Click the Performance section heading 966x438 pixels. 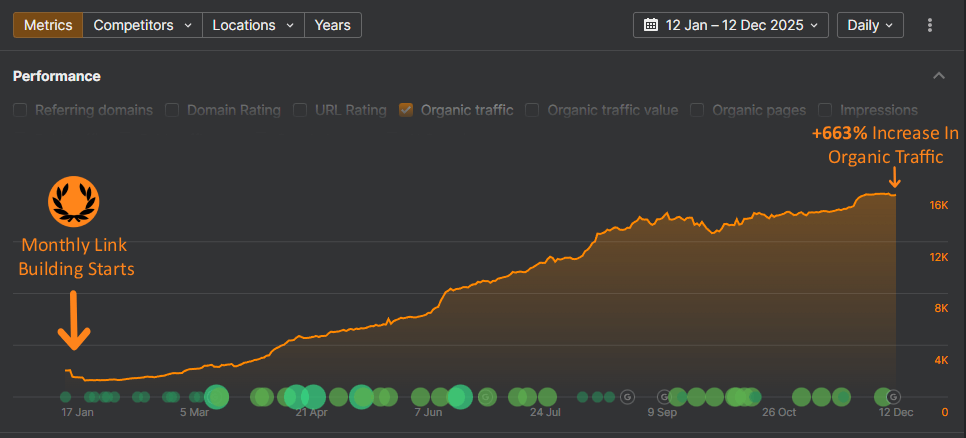click(x=56, y=76)
